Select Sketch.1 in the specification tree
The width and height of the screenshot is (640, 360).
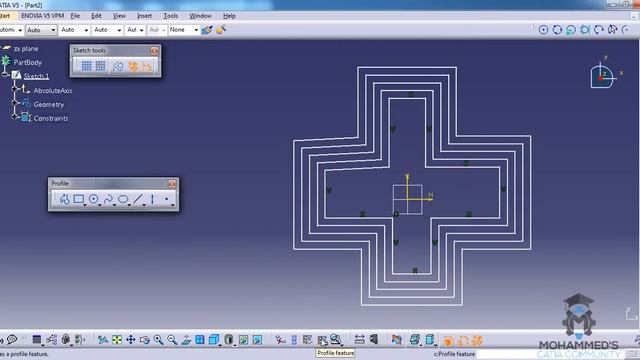[36, 76]
